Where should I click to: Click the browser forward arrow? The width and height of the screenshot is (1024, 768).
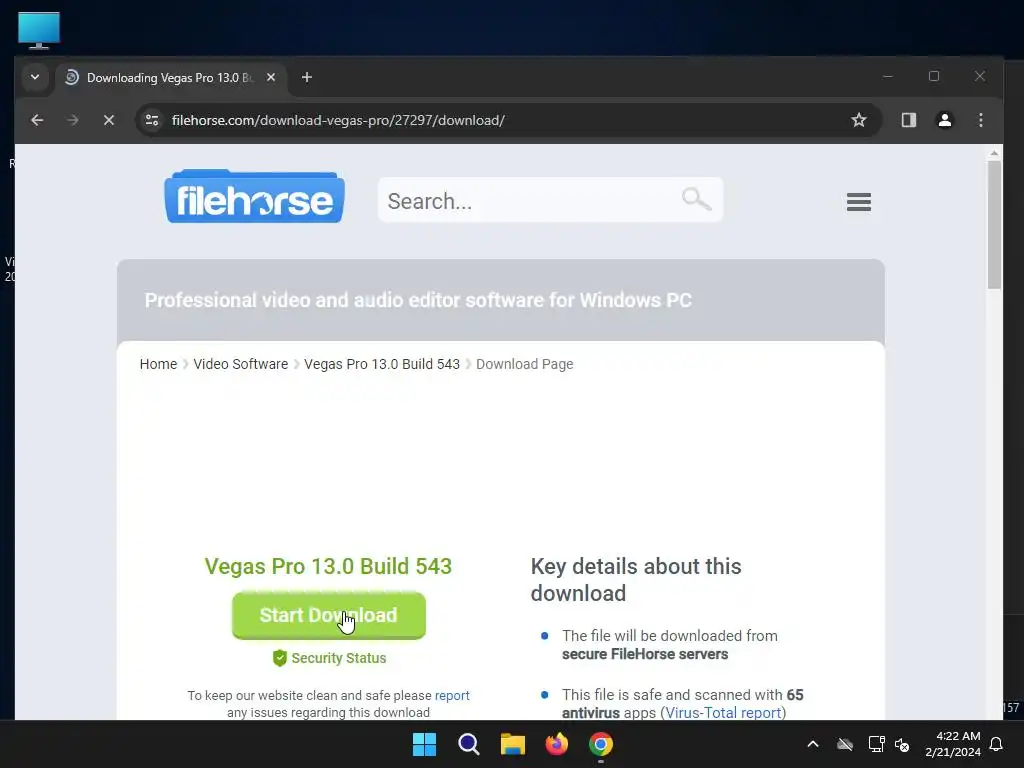tap(72, 120)
